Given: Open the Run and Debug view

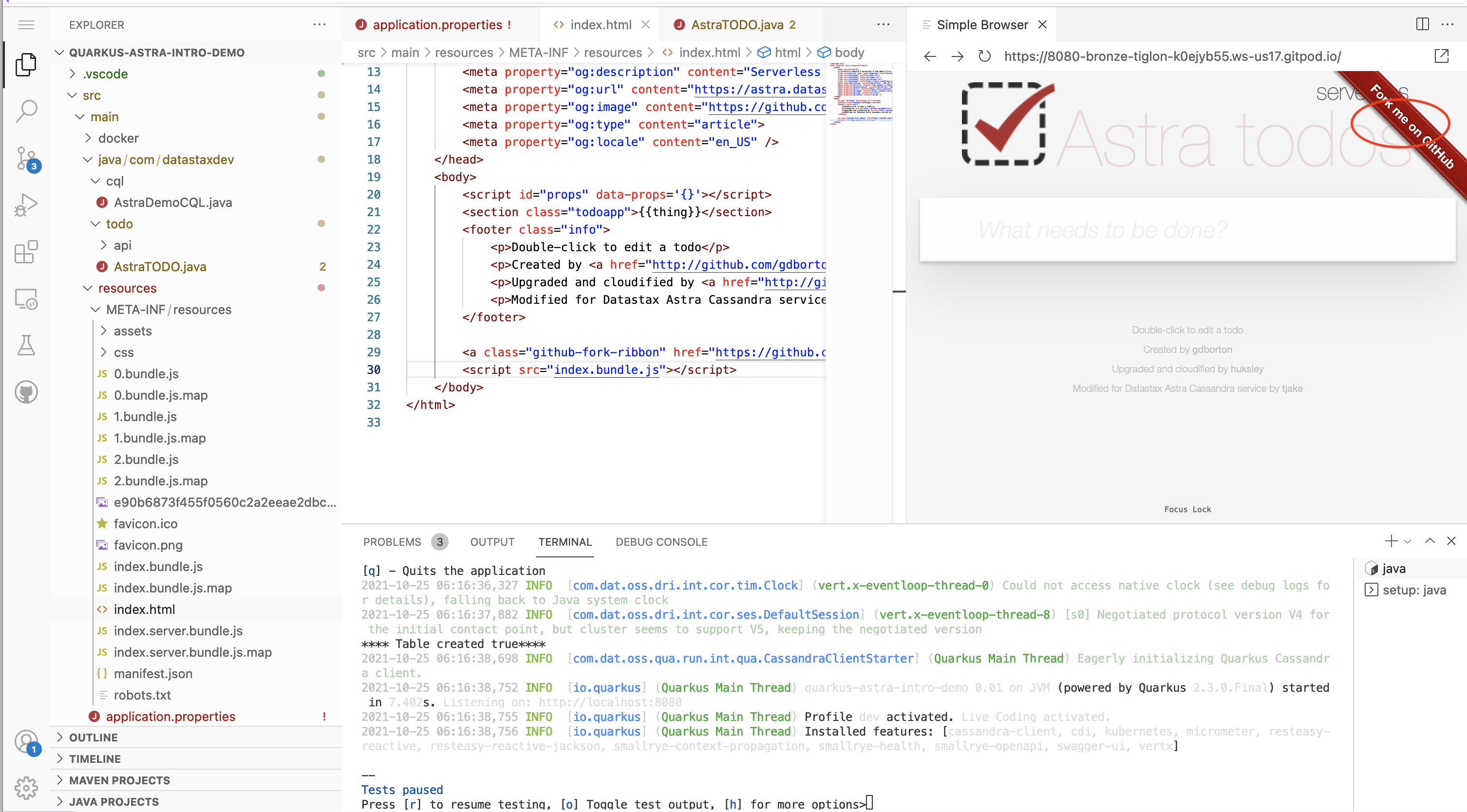Looking at the screenshot, I should pos(26,205).
